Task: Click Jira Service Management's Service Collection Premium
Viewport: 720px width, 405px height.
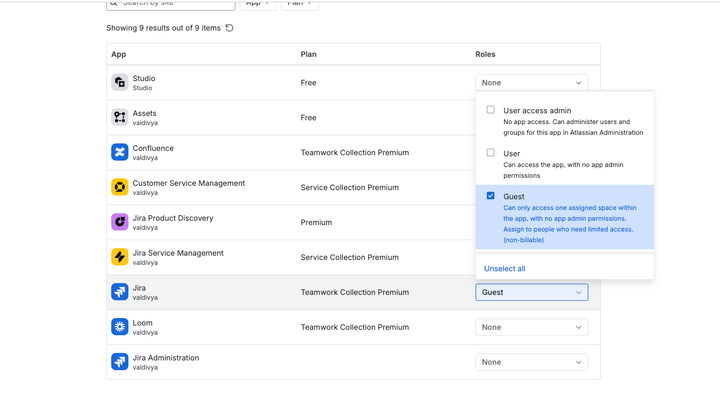Action: tap(349, 257)
